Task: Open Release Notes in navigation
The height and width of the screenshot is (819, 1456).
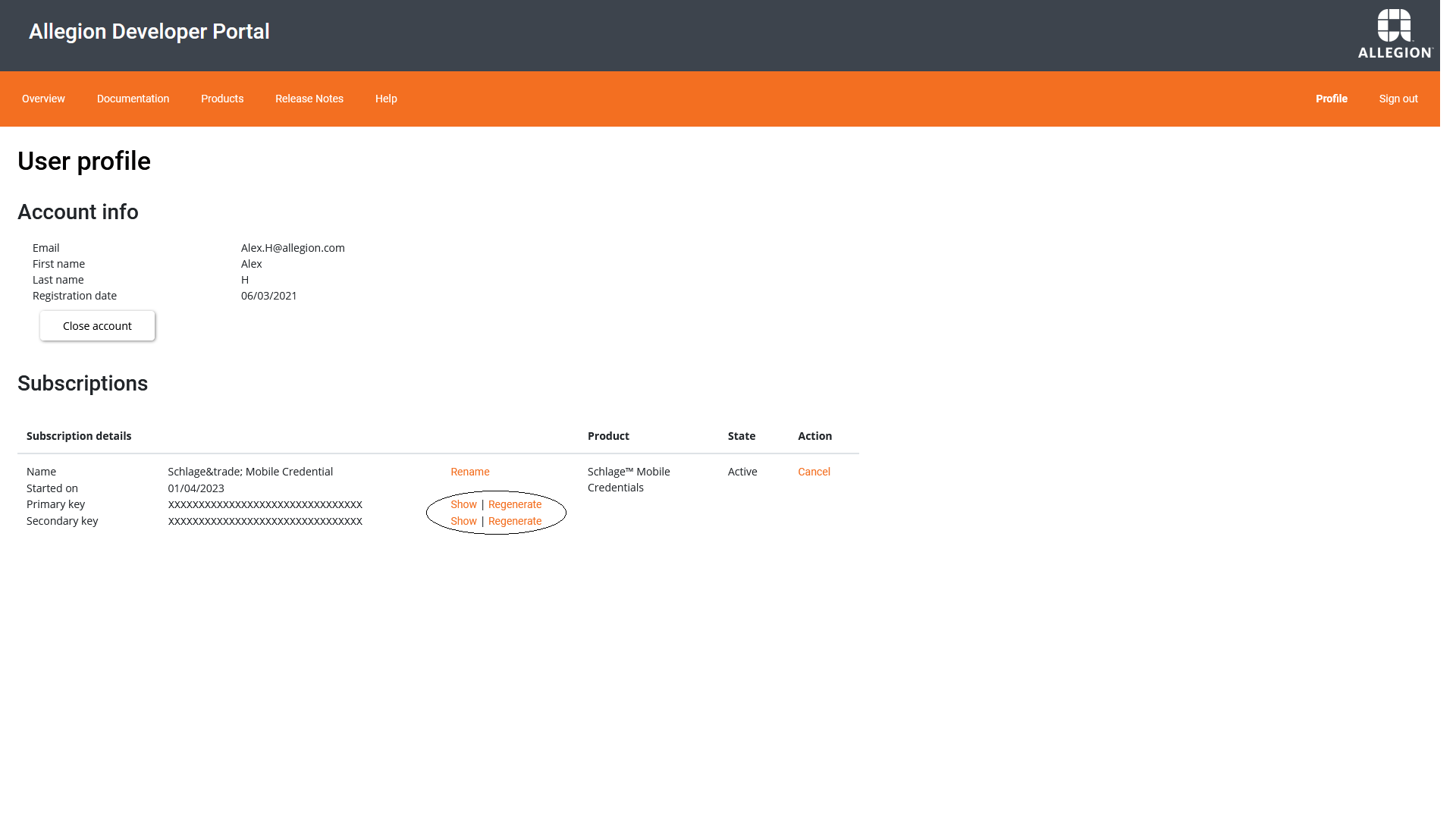Action: tap(309, 99)
